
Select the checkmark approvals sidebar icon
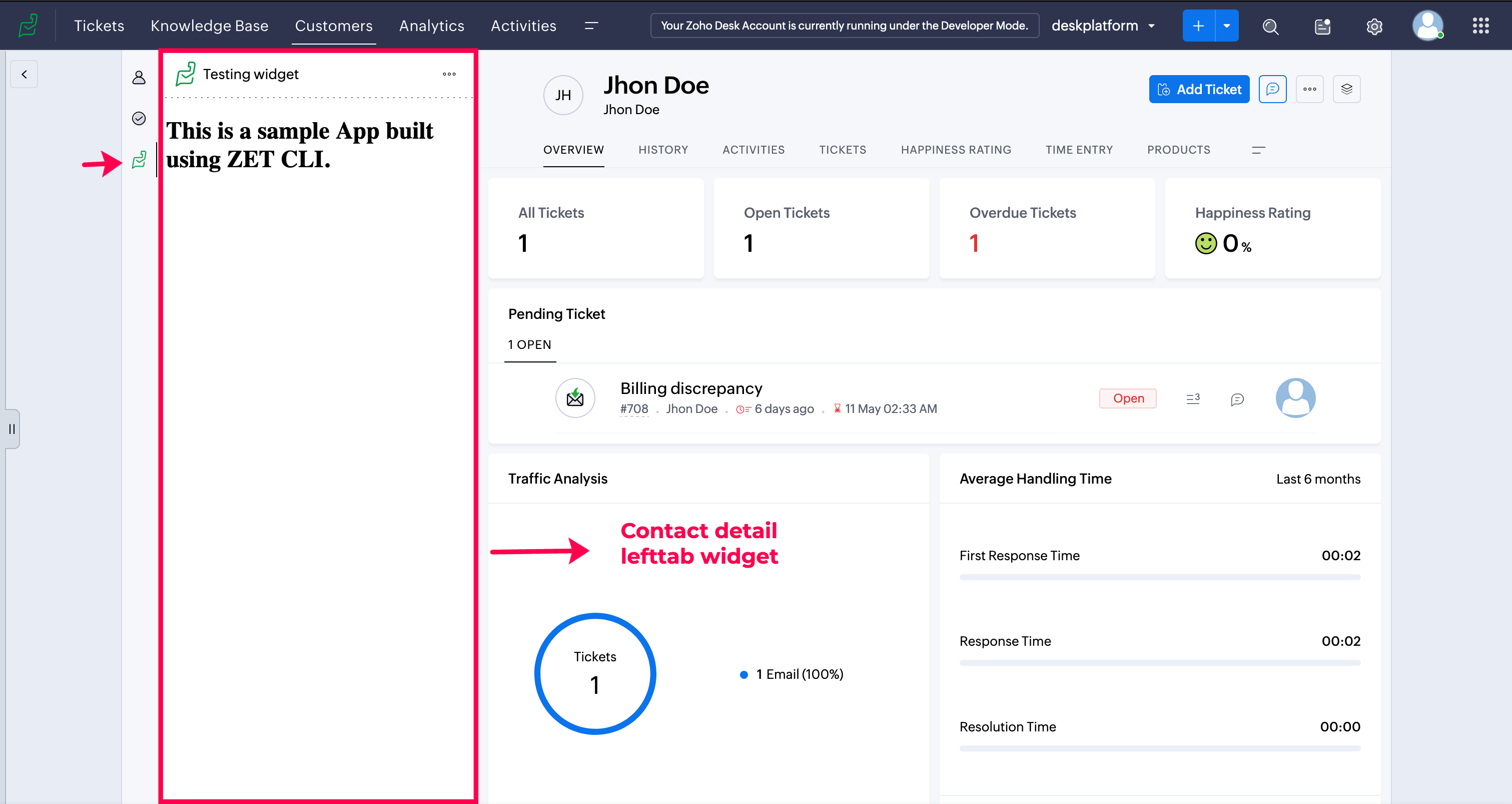coord(139,118)
